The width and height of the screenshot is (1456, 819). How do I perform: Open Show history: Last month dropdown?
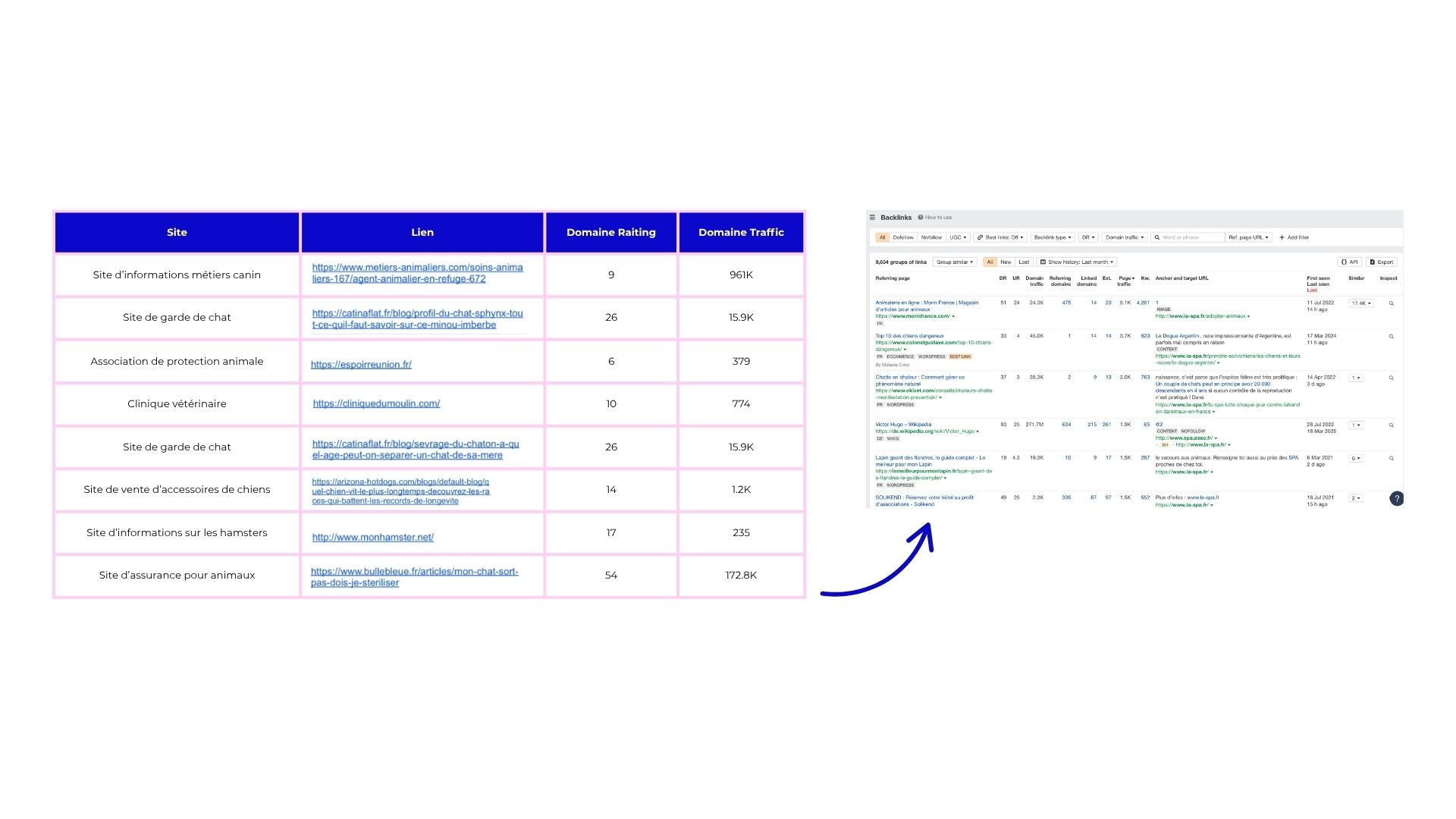click(1077, 262)
